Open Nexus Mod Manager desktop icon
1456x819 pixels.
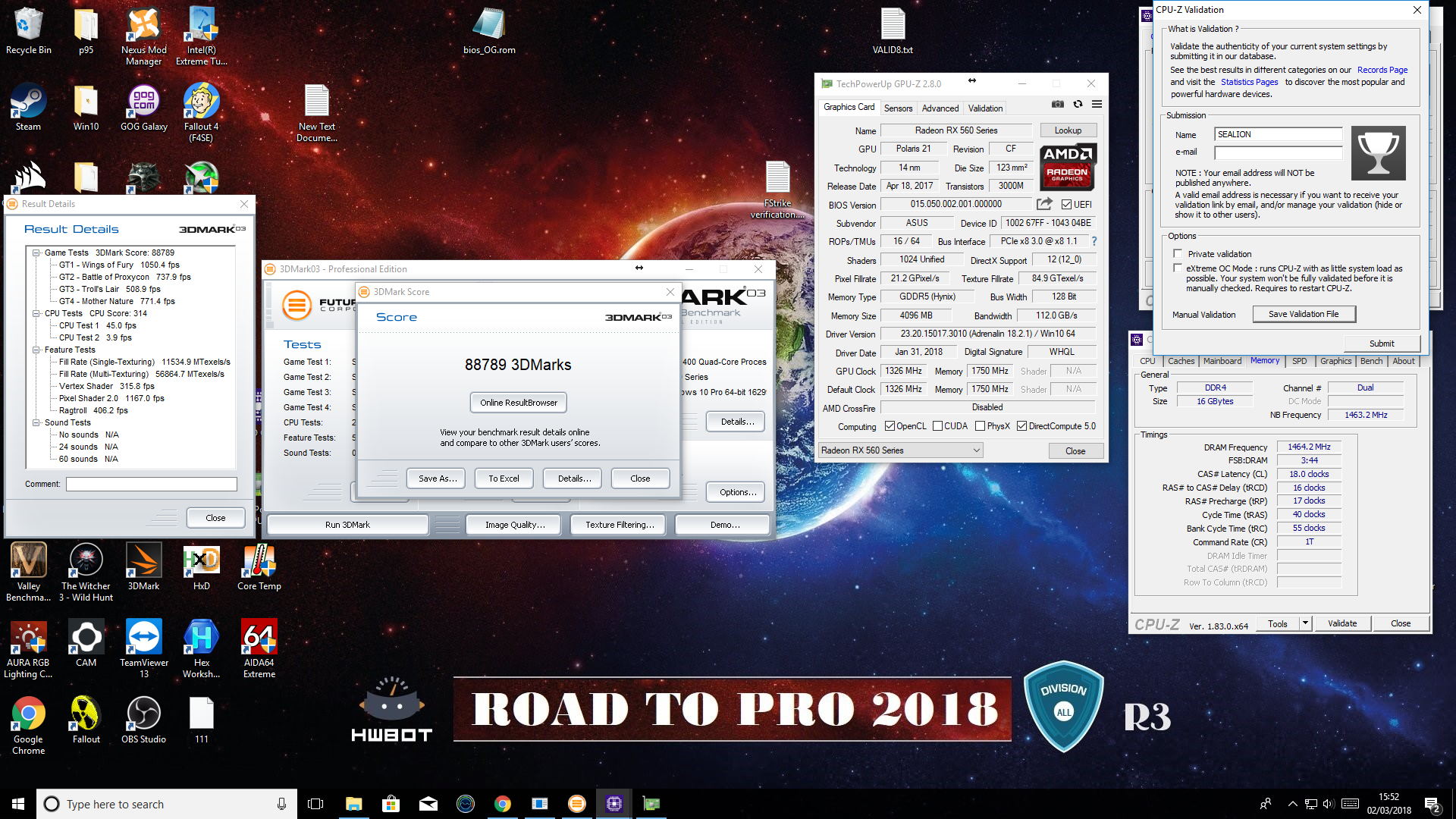coord(143,36)
